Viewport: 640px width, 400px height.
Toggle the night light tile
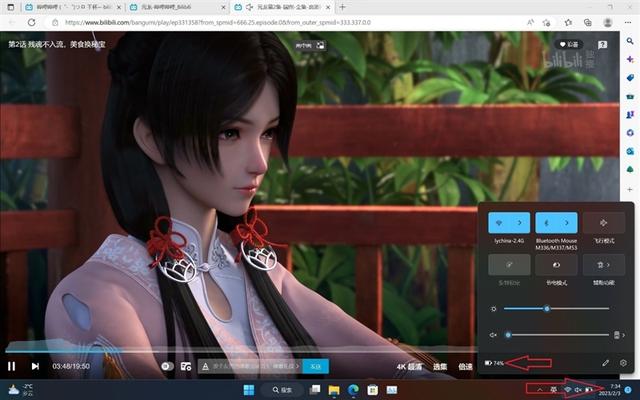[x=556, y=265]
